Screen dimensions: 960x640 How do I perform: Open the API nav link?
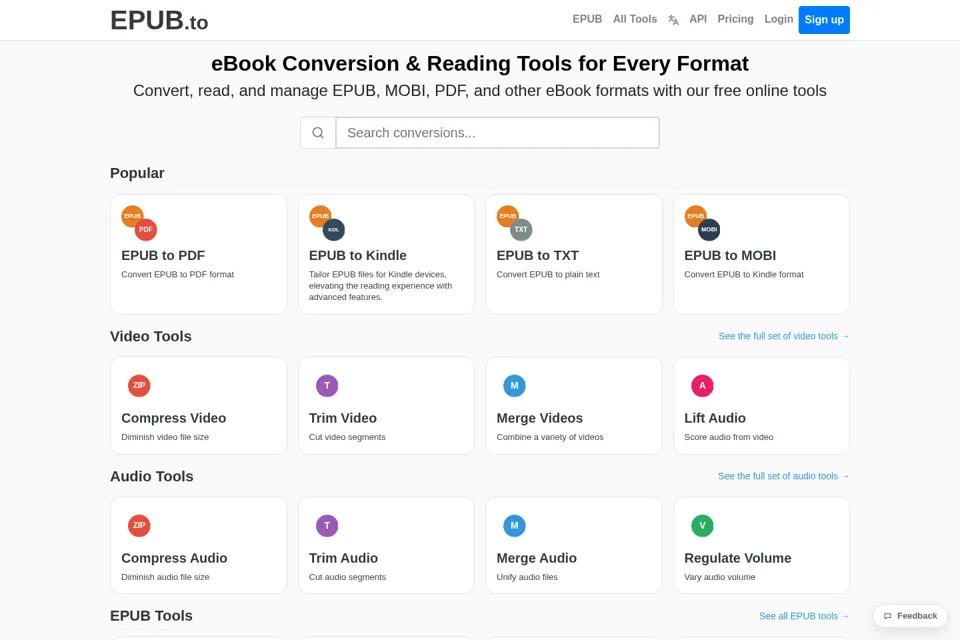[698, 19]
